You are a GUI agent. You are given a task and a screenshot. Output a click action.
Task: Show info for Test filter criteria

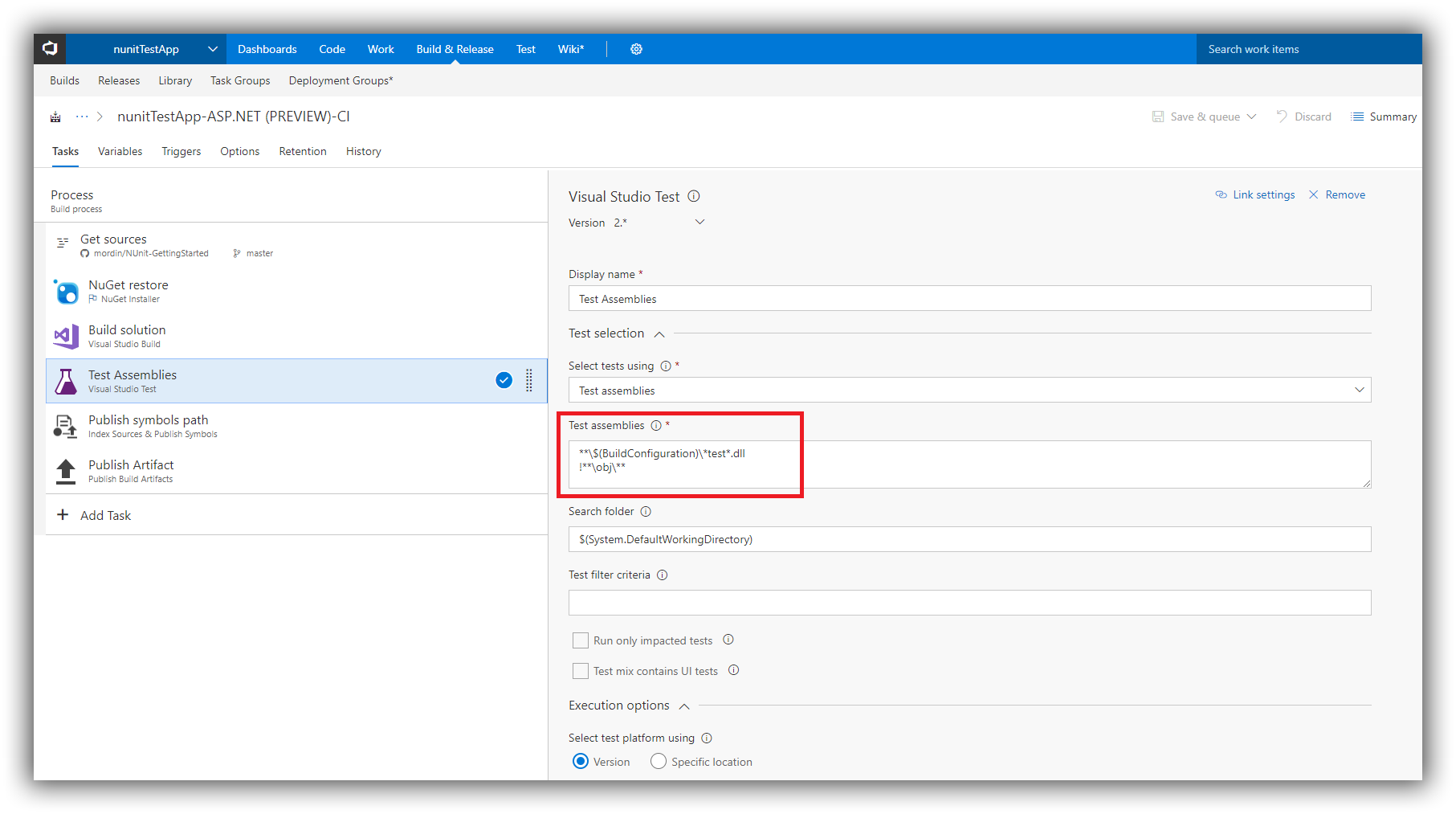tap(663, 575)
